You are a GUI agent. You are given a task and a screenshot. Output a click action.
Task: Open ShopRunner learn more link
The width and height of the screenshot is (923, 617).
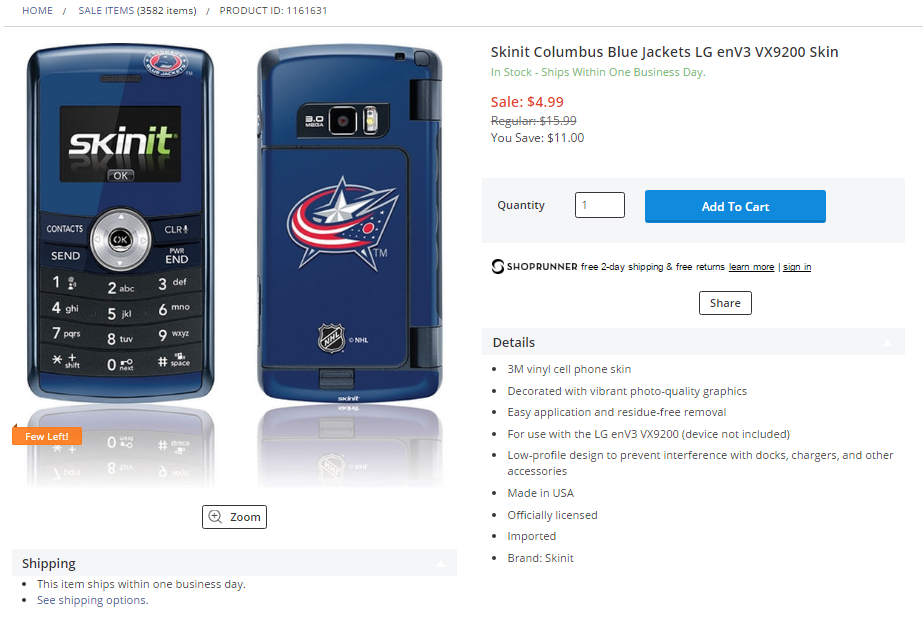pos(751,267)
